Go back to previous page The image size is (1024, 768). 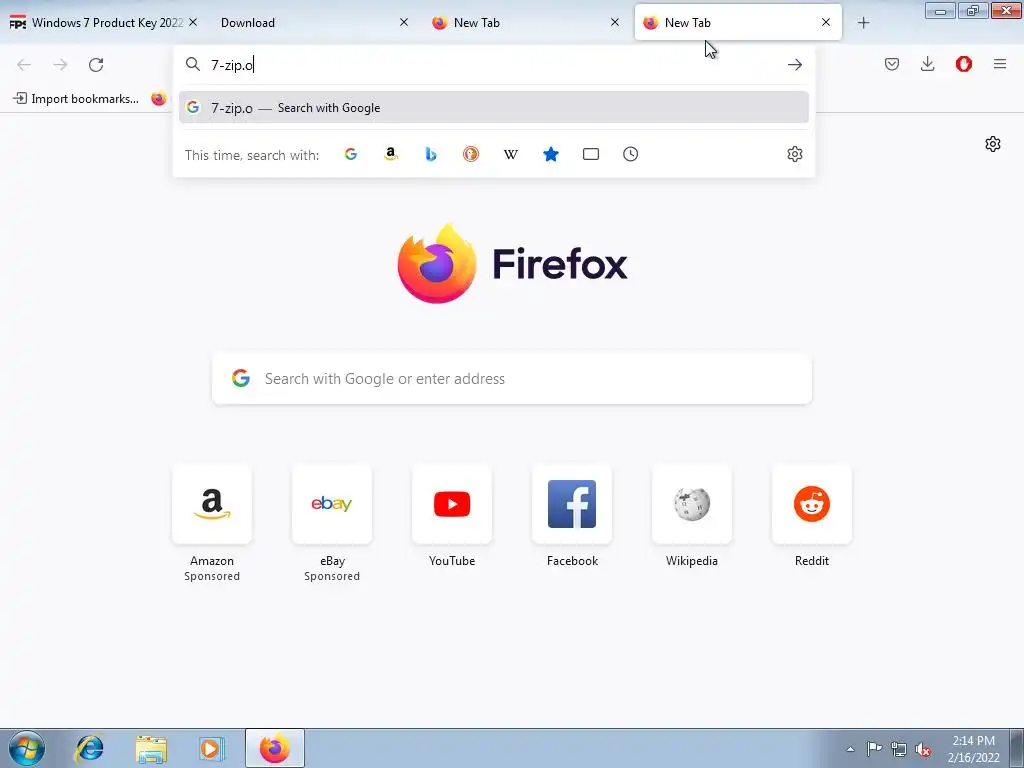tap(24, 65)
